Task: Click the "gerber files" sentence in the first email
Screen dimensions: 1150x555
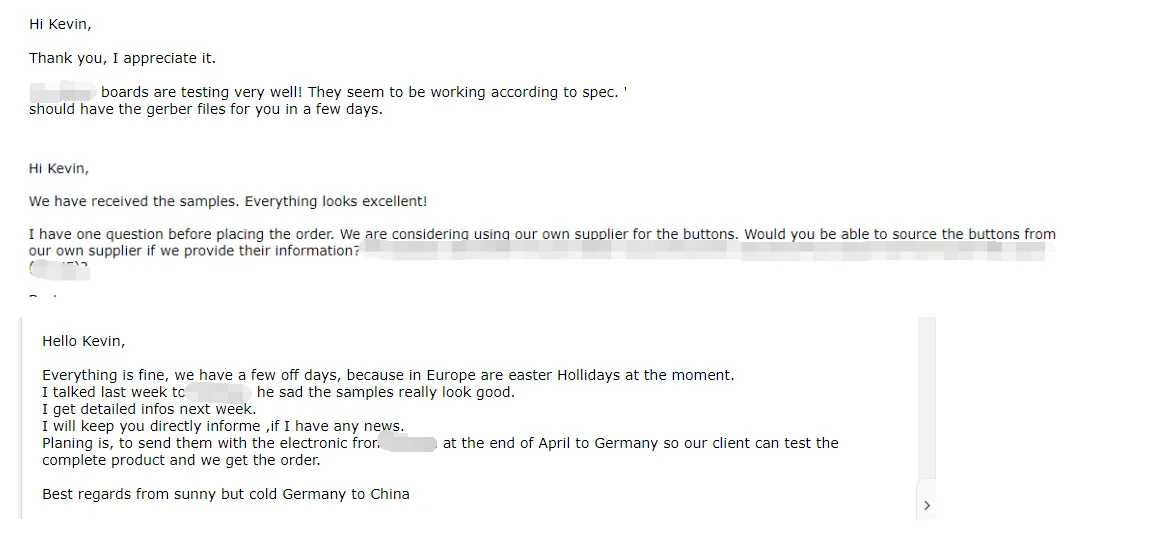Action: coord(206,110)
